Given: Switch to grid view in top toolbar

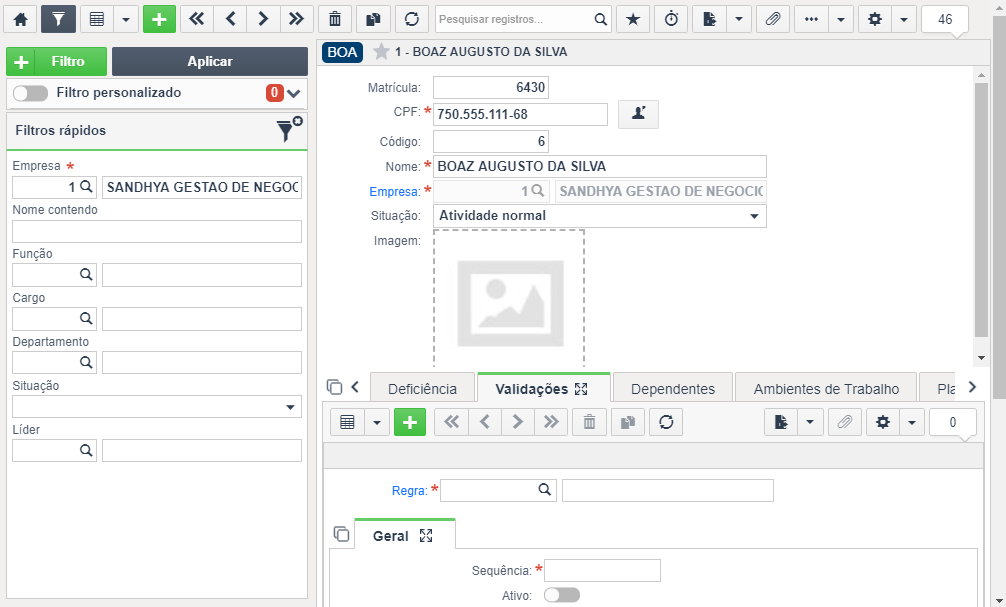Looking at the screenshot, I should (x=97, y=19).
